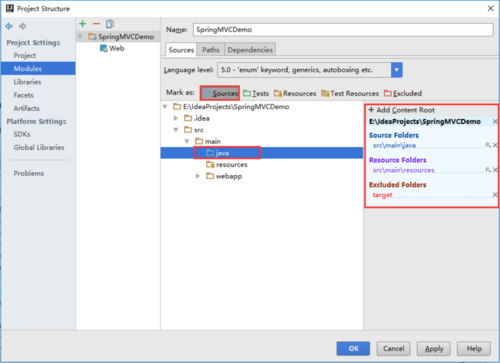Open Global Libraries settings
The height and width of the screenshot is (363, 500).
tap(39, 147)
